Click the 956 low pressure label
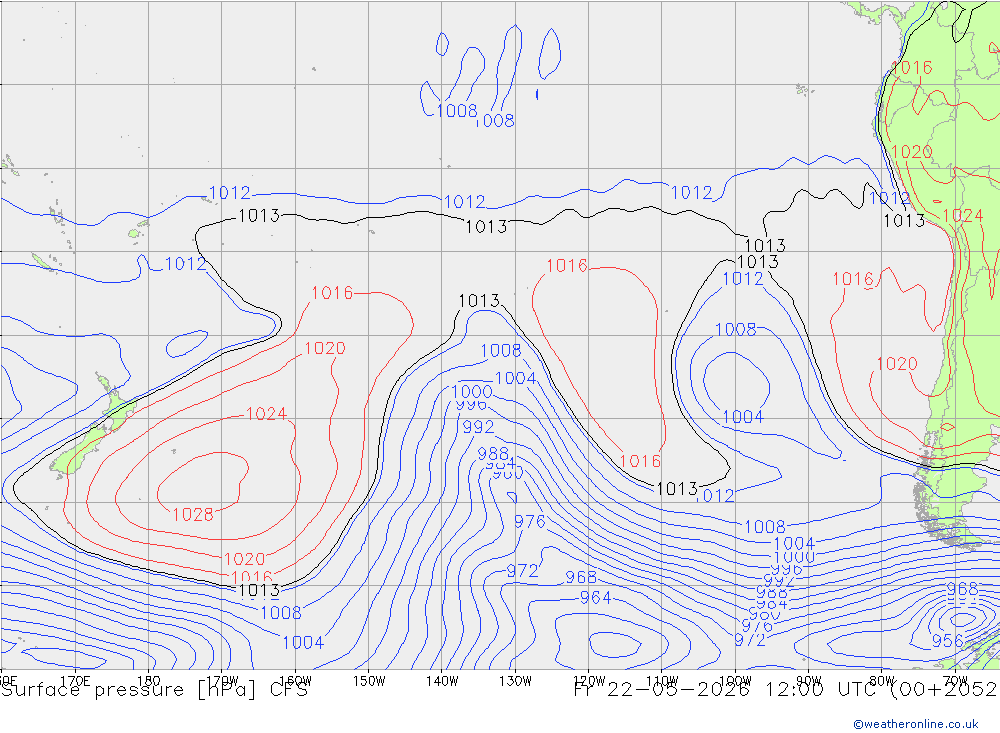1000x733 pixels. pos(947,640)
